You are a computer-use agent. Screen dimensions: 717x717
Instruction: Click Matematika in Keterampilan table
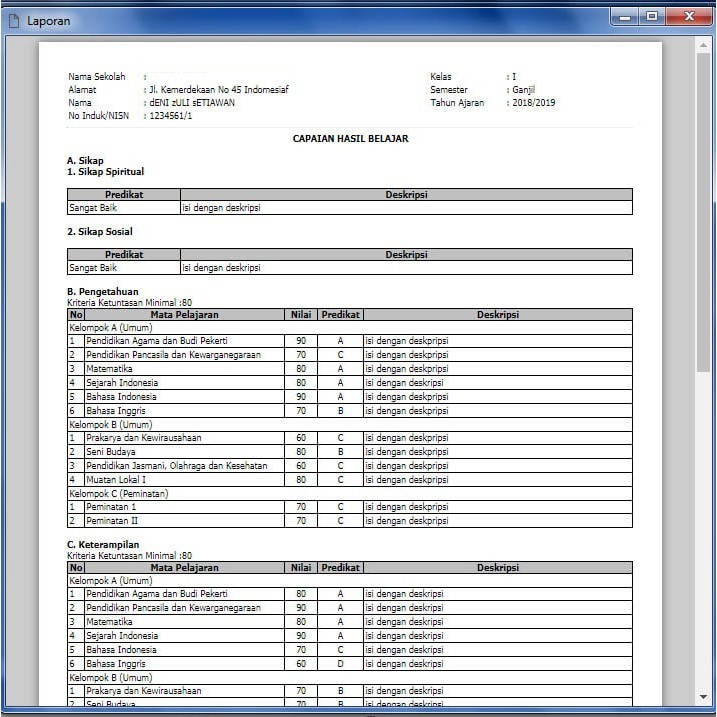click(109, 621)
